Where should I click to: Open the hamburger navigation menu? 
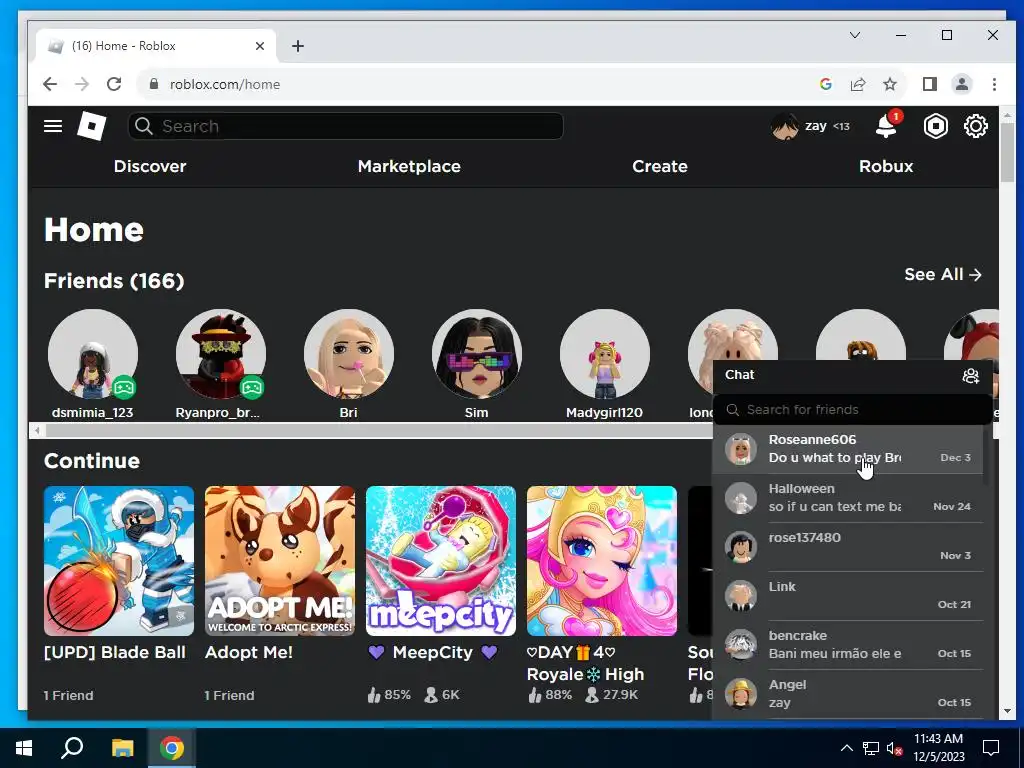[x=53, y=126]
